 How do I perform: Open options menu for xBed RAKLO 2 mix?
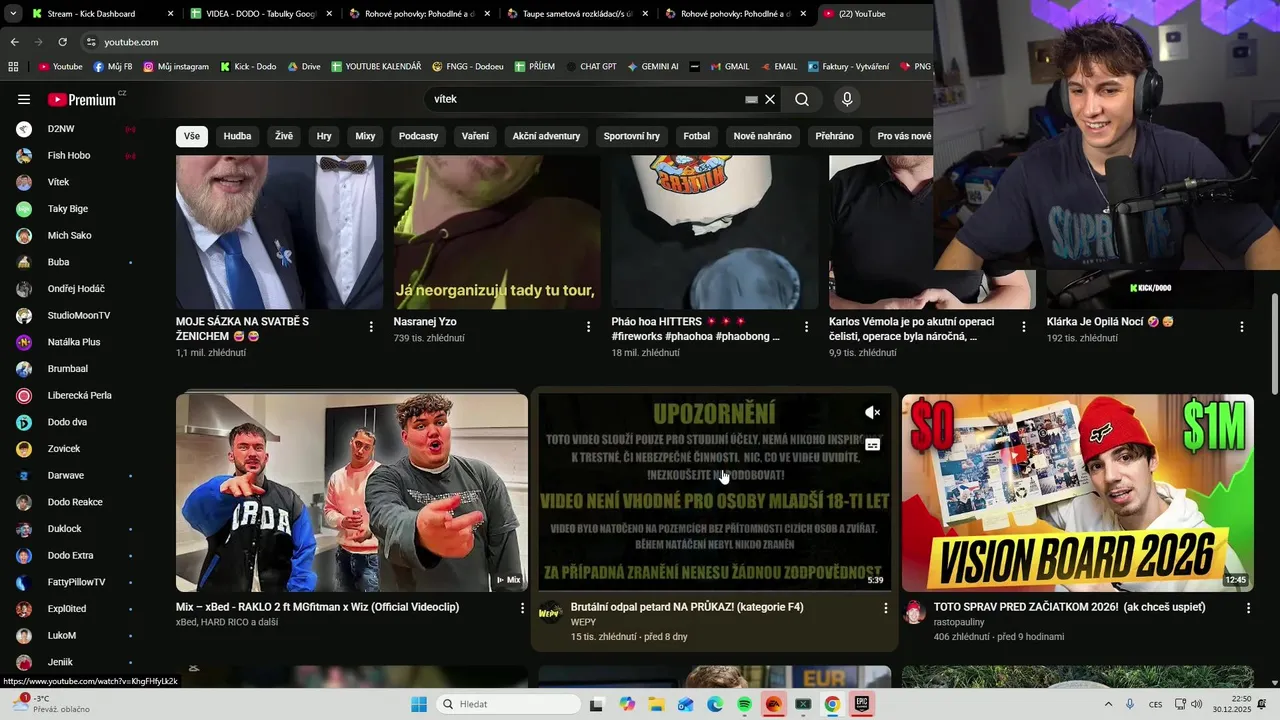coord(522,608)
